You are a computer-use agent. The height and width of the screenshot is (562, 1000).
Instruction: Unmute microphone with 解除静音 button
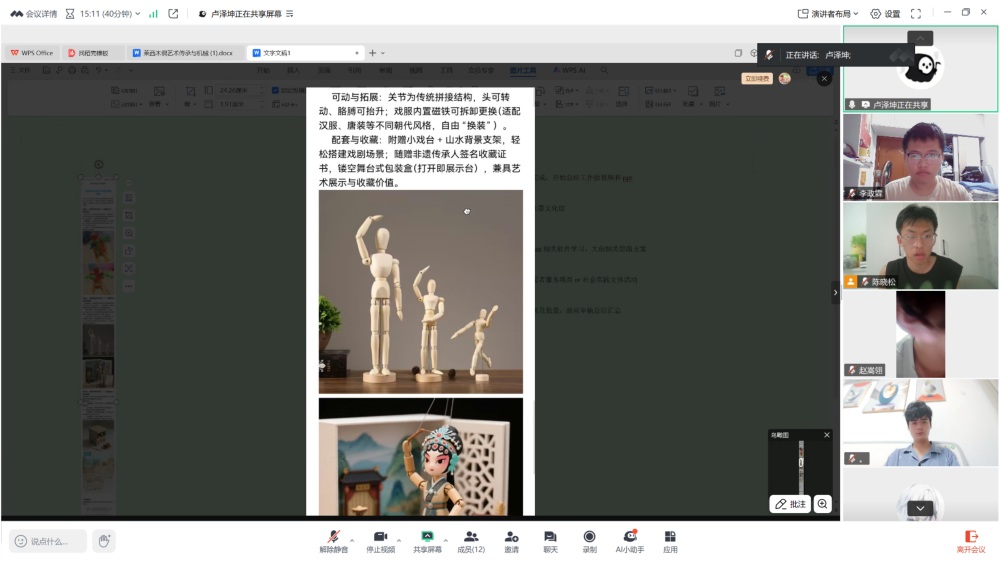[x=333, y=540]
